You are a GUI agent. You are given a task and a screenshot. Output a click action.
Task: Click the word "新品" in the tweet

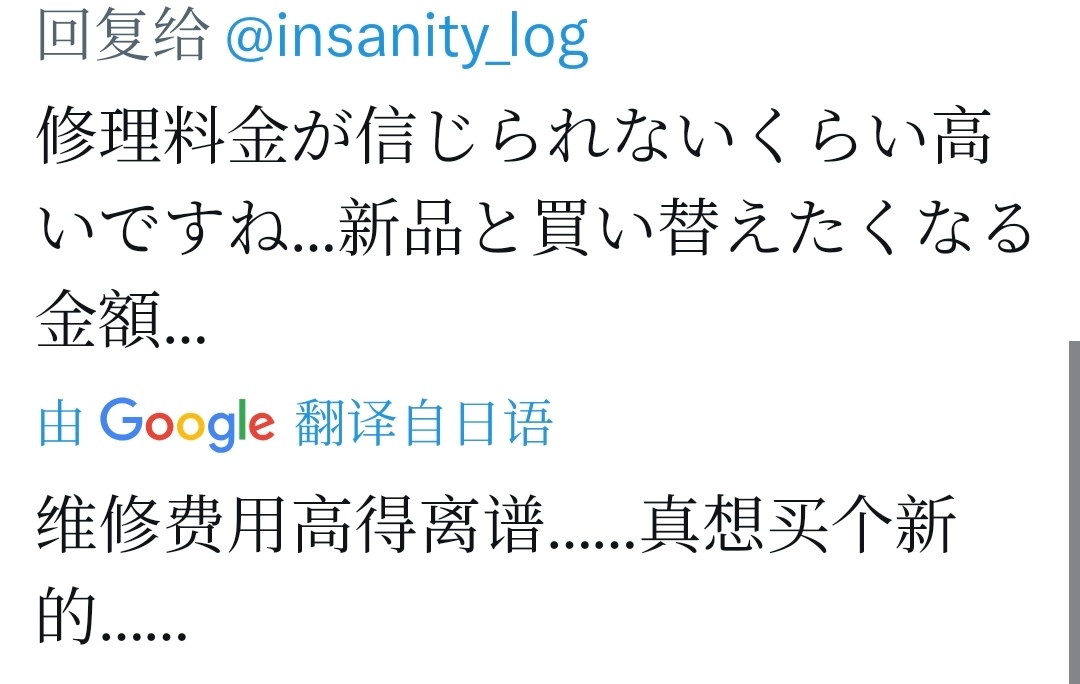[401, 229]
